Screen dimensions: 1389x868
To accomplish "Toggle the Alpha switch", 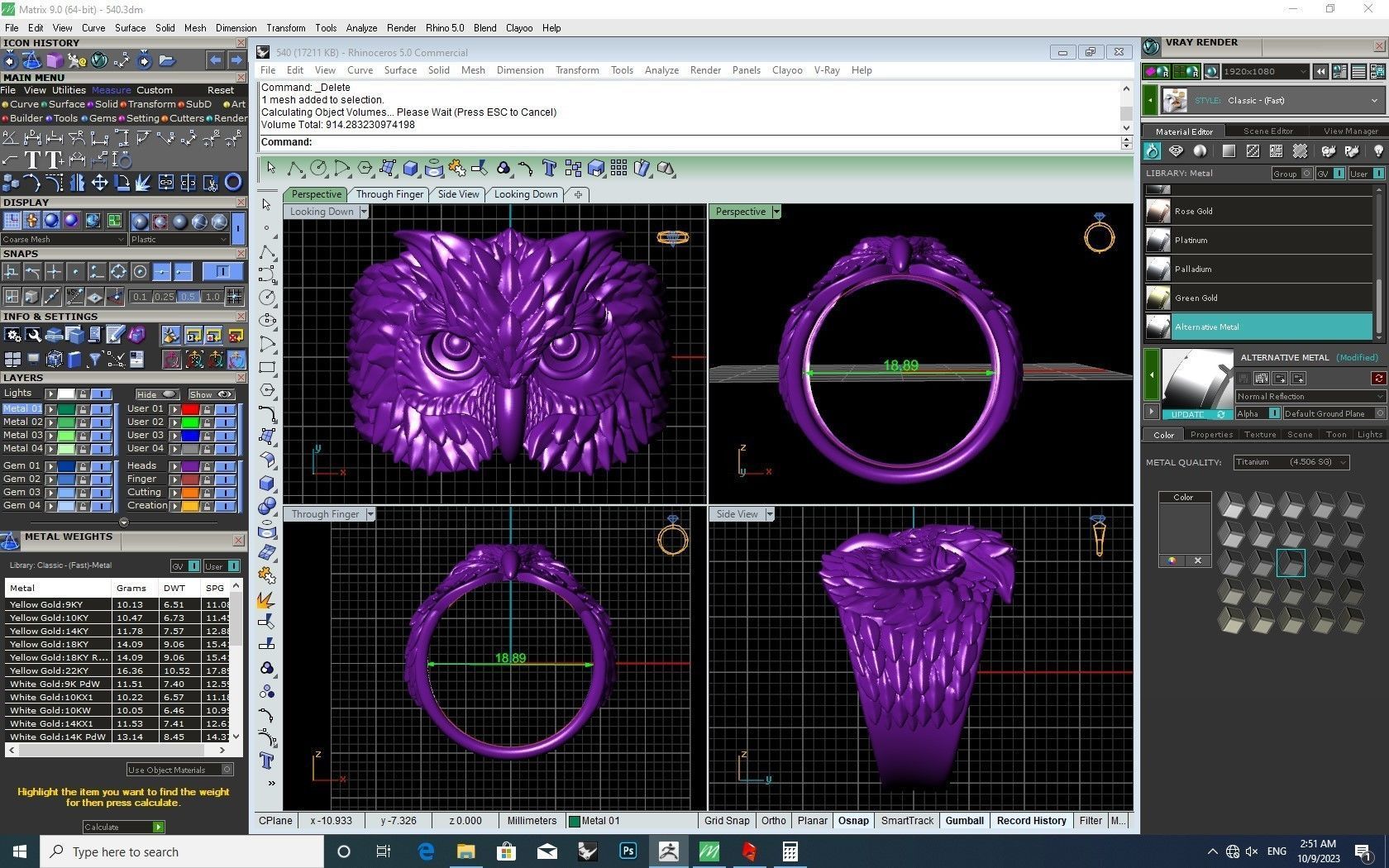I will (1274, 413).
